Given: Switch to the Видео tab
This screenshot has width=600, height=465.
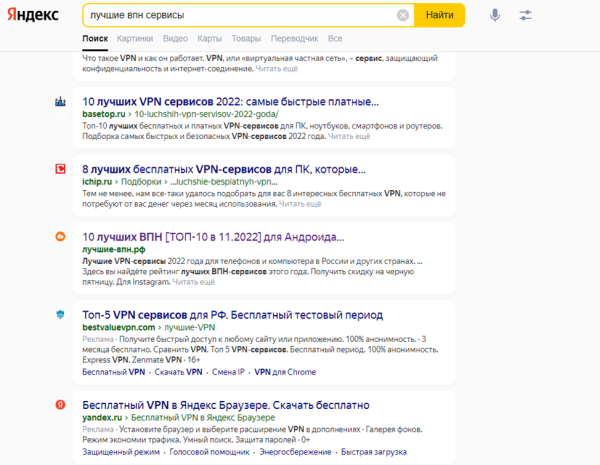Looking at the screenshot, I should point(175,38).
